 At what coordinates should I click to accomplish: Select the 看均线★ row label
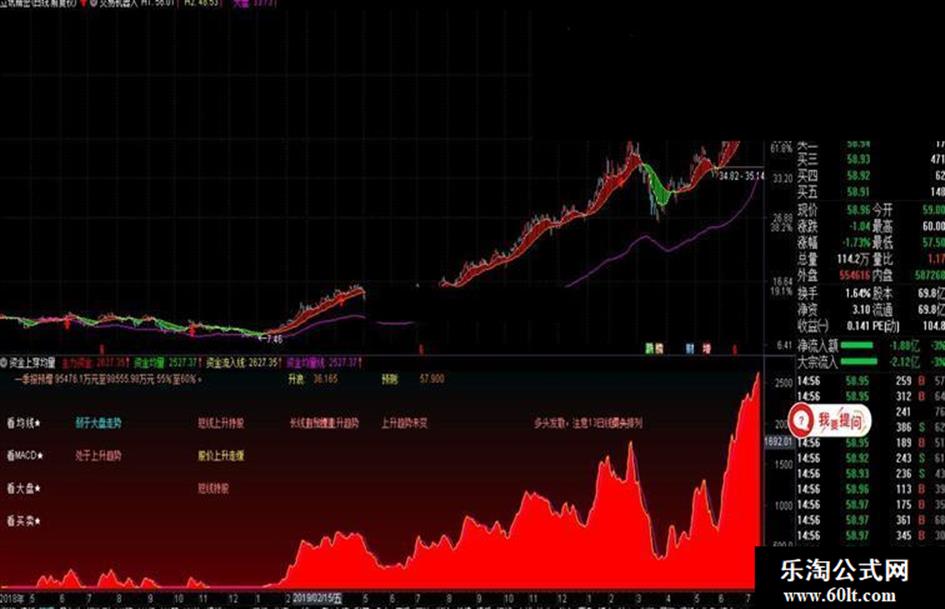coord(24,423)
